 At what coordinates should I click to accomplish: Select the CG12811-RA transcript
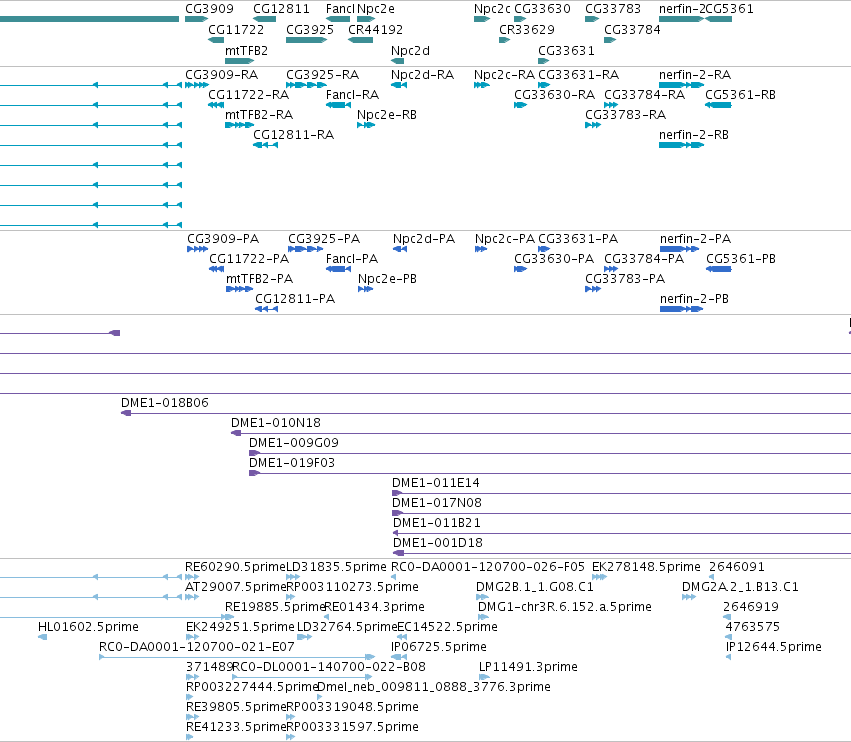pyautogui.click(x=265, y=145)
